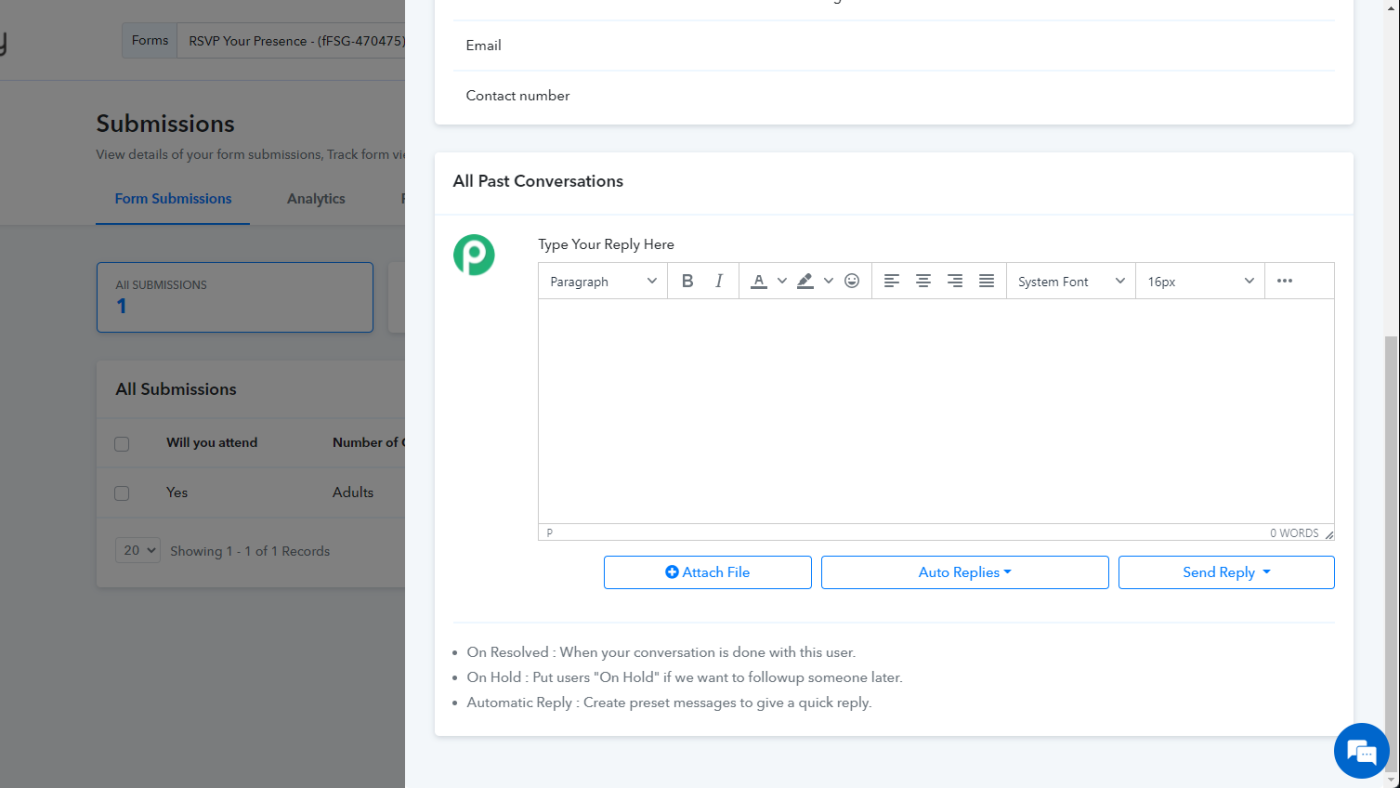Align text left
This screenshot has width=1400, height=788.
pos(892,281)
